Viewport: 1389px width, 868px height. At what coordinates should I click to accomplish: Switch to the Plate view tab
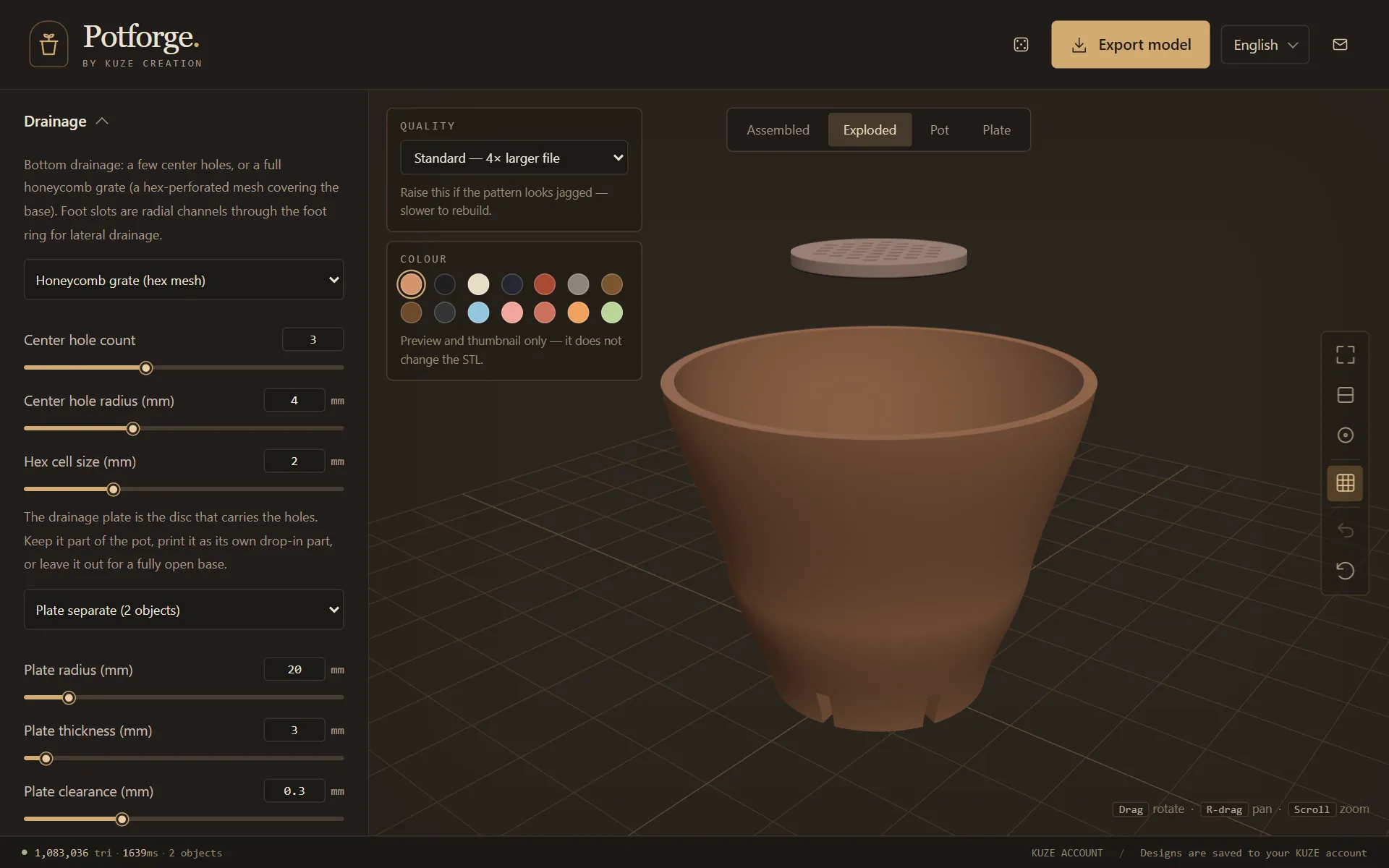click(996, 130)
